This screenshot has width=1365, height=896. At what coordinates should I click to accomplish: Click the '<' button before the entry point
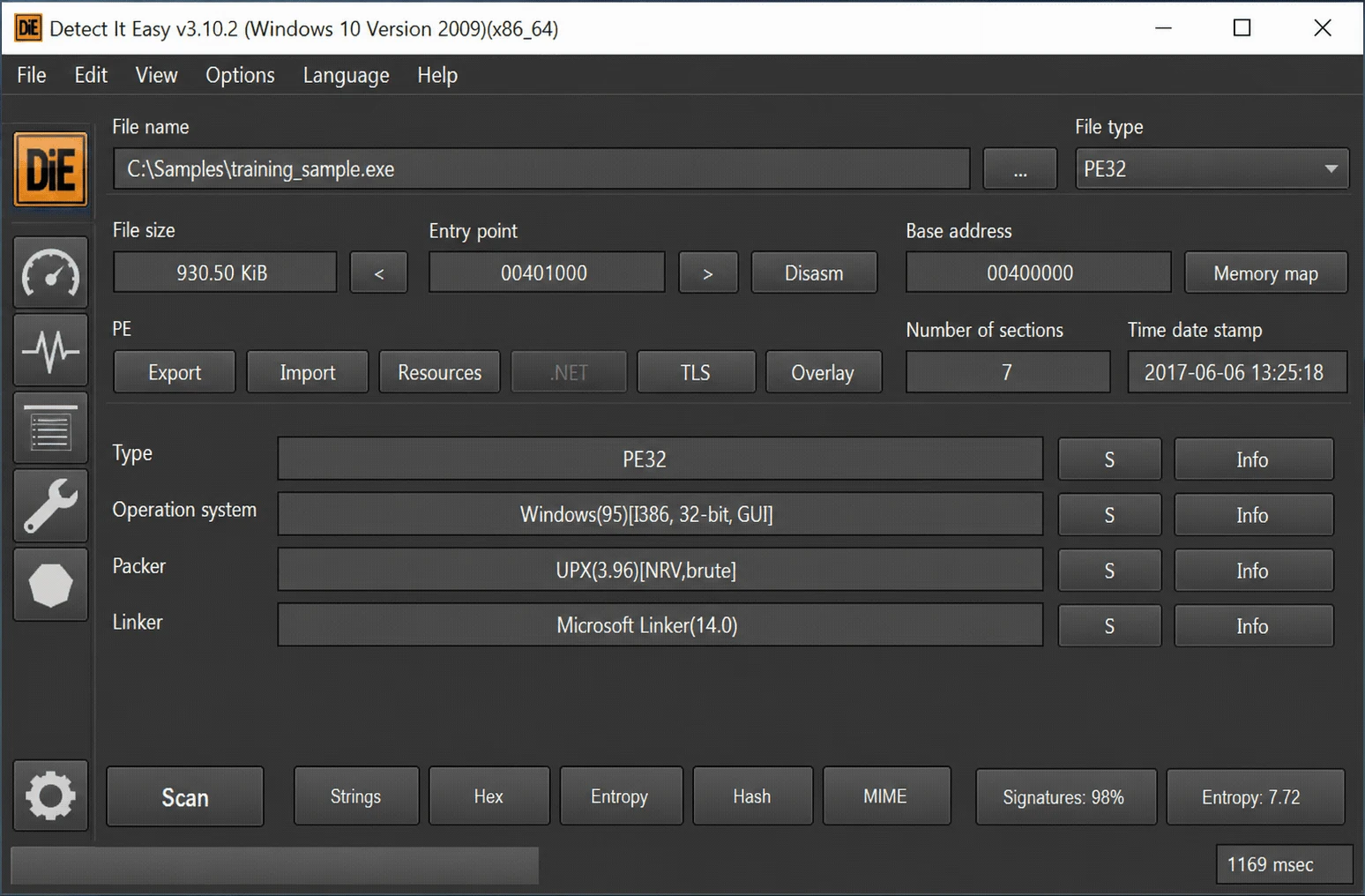(x=379, y=273)
